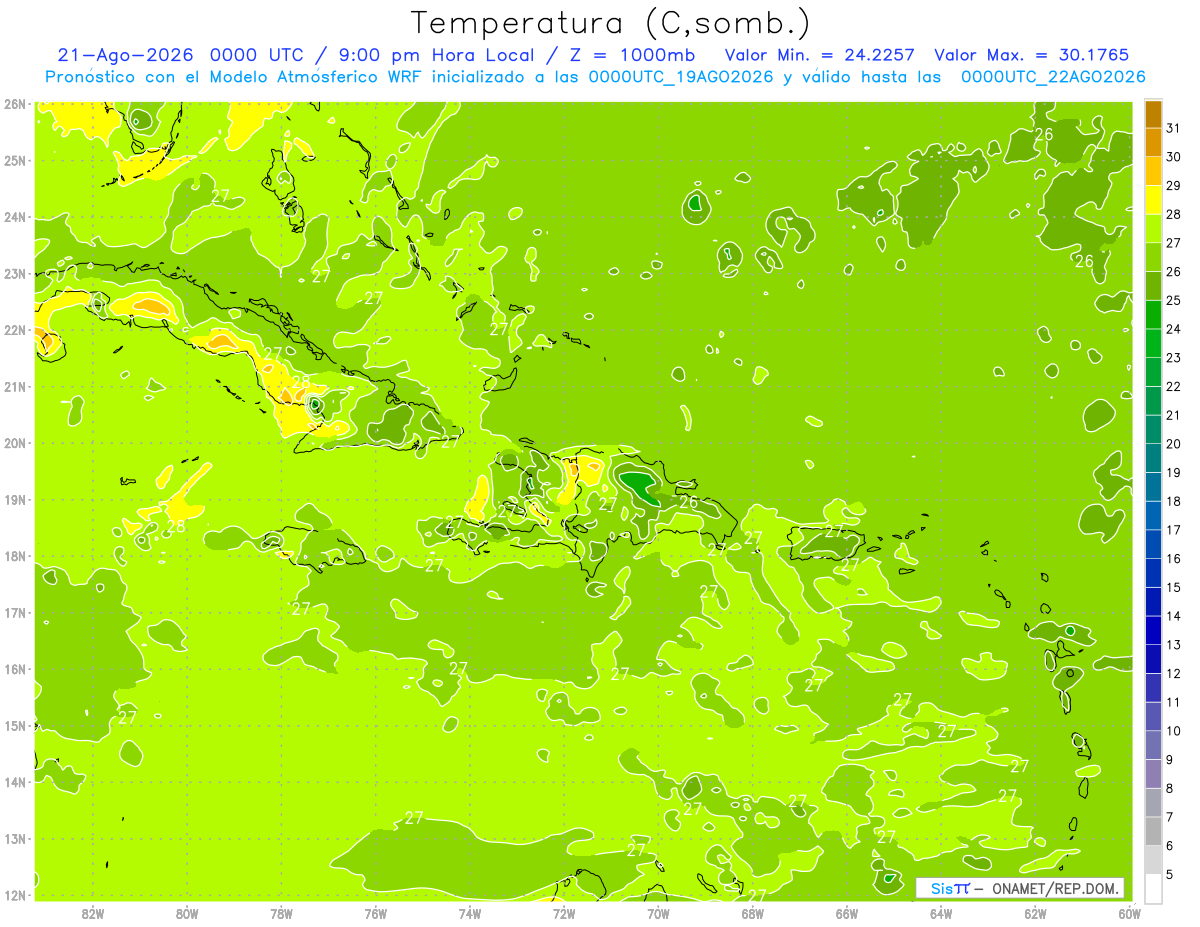The width and height of the screenshot is (1200, 927).
Task: Click the latitude label "22N"
Action: click(x=14, y=330)
